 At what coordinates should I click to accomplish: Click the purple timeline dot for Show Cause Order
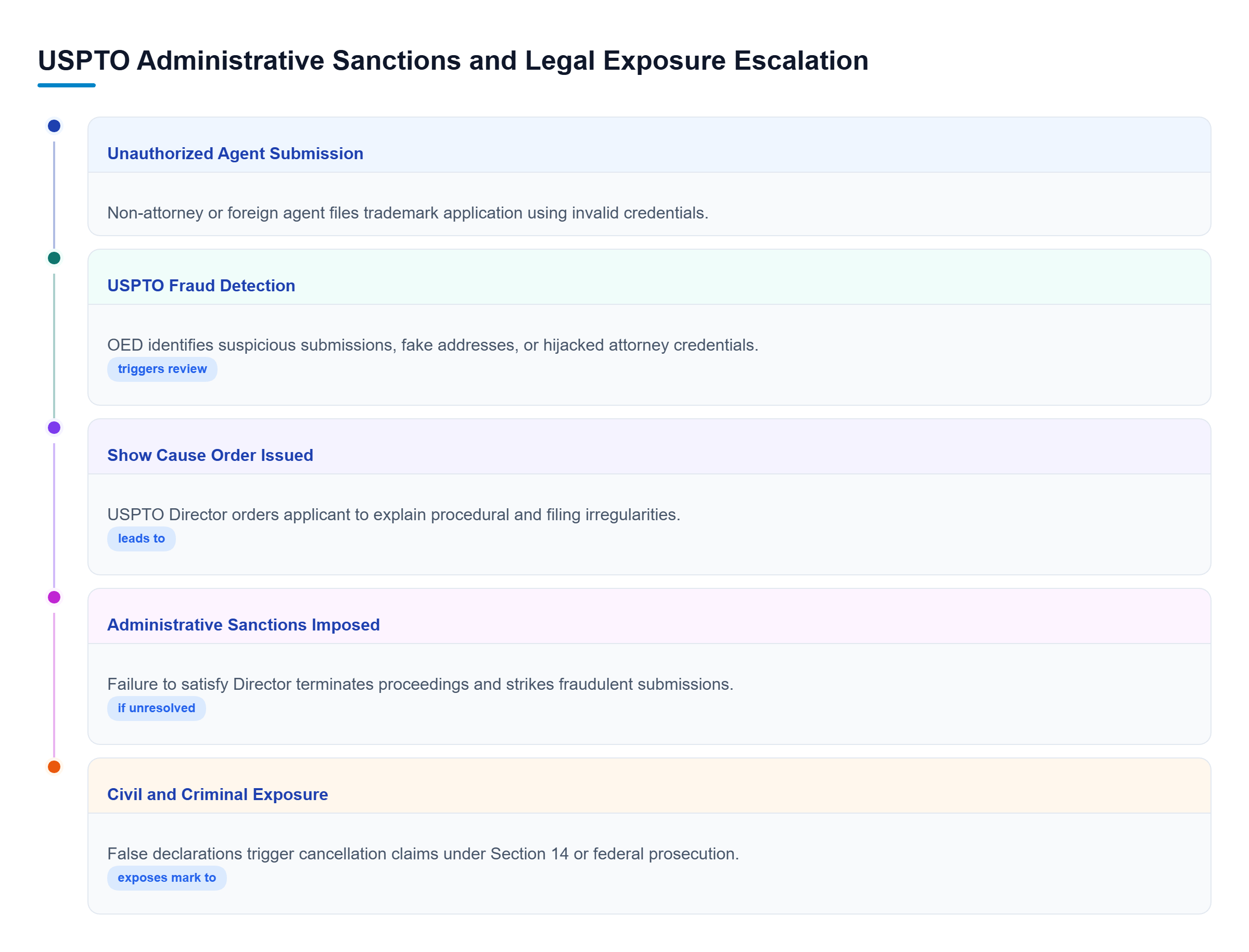54,427
